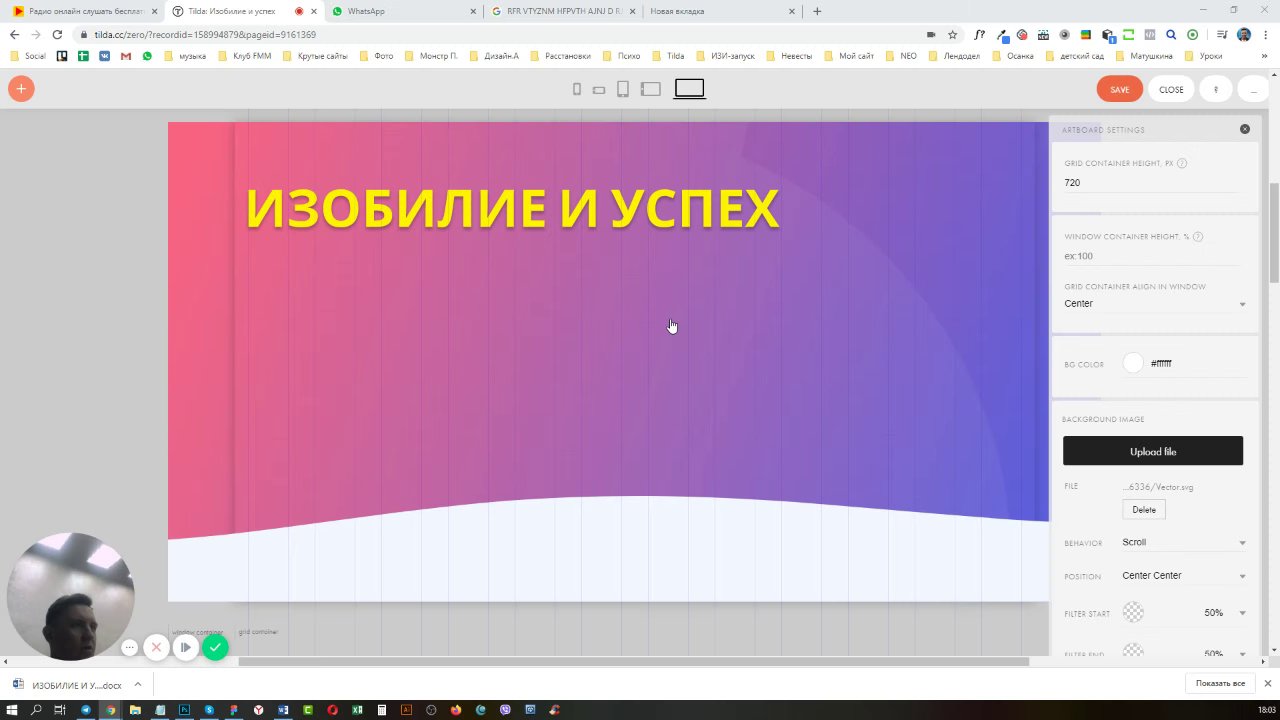Open a new browser tab

(x=817, y=11)
